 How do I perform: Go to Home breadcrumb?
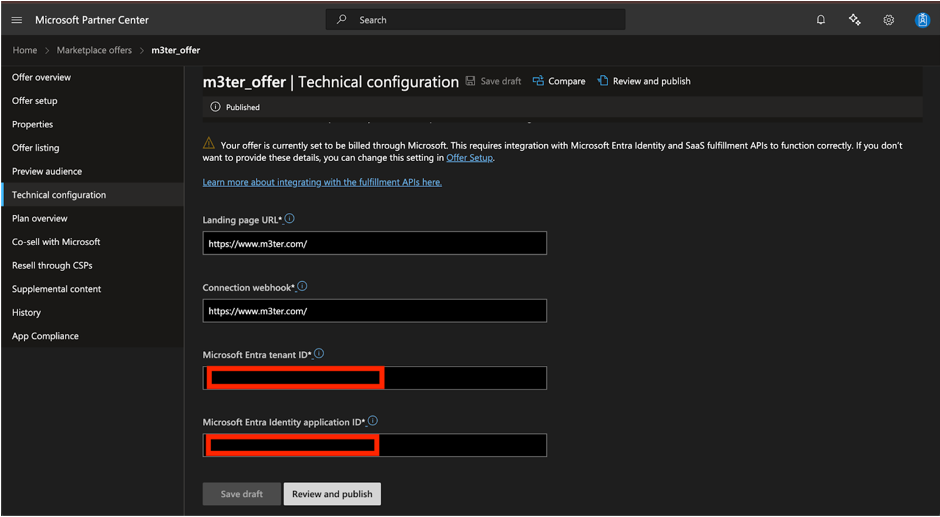click(x=25, y=50)
